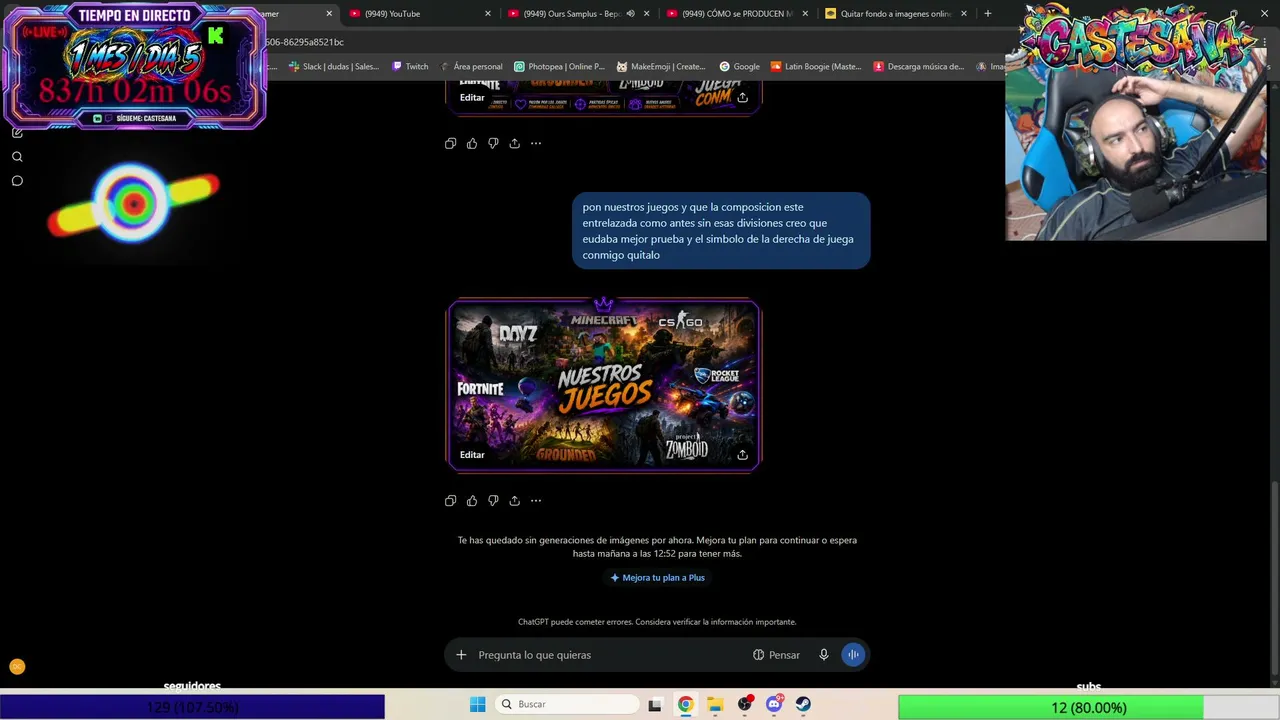The width and height of the screenshot is (1280, 720).
Task: Close the 'Quitar fondo a imagenes' tab
Action: (x=964, y=13)
